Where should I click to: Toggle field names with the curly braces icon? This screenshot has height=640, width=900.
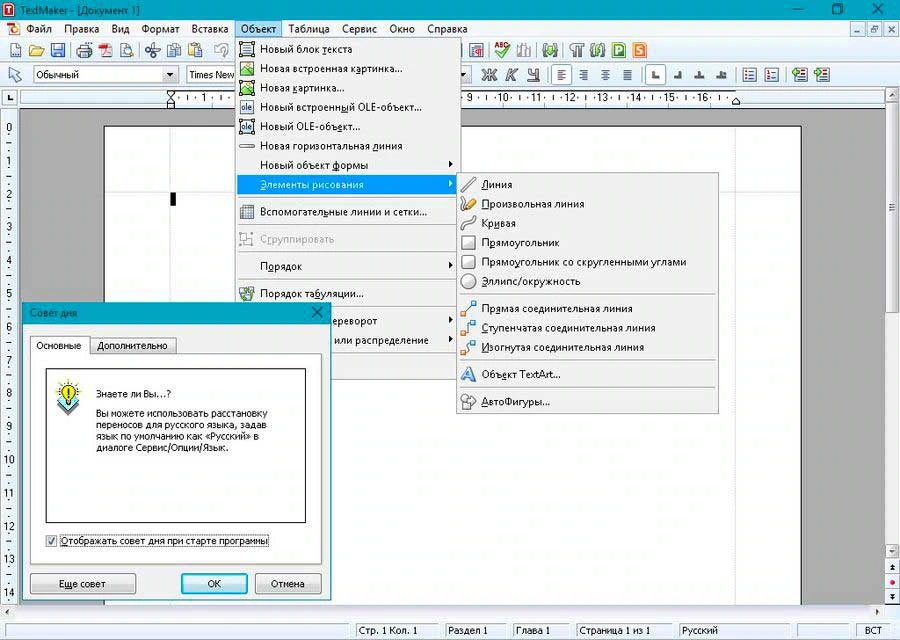click(598, 51)
